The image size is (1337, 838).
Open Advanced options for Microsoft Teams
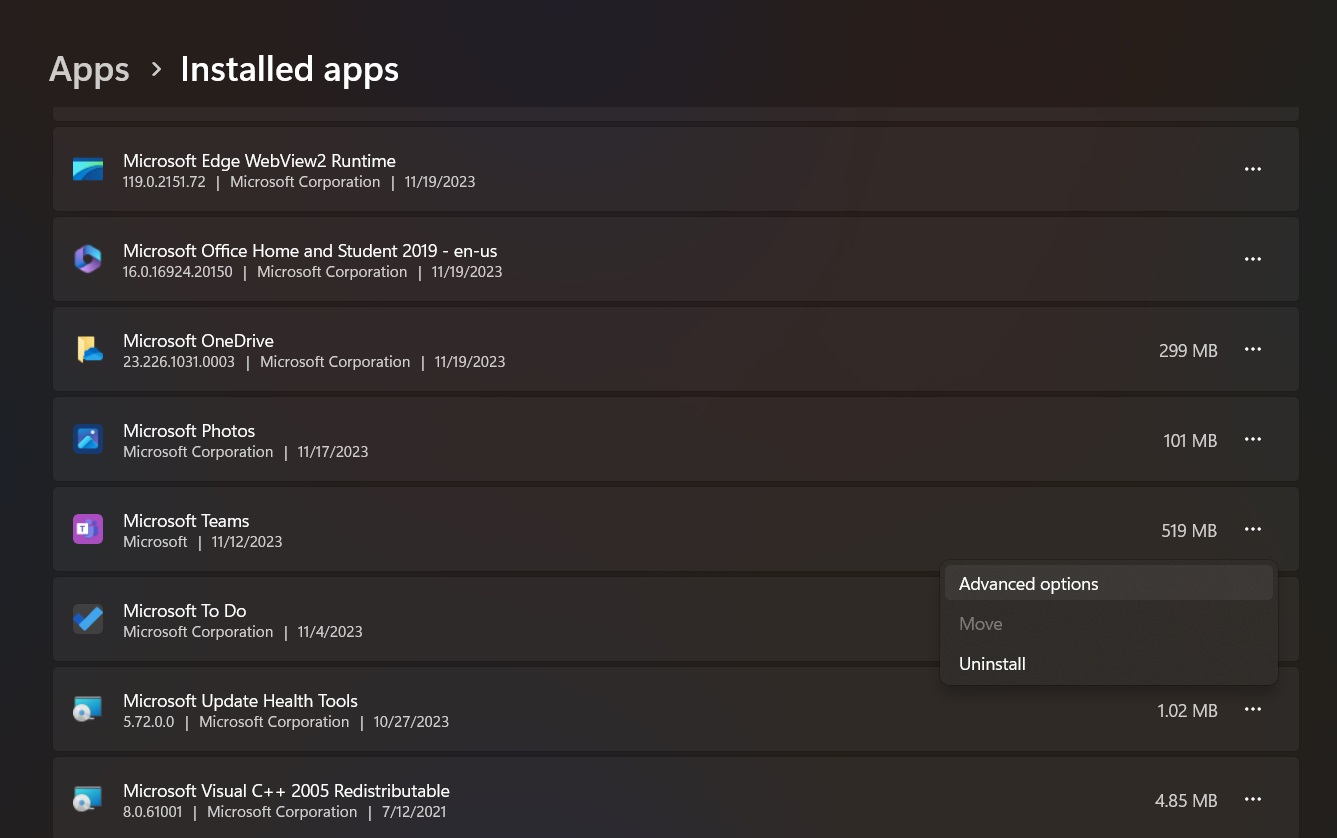[1028, 583]
